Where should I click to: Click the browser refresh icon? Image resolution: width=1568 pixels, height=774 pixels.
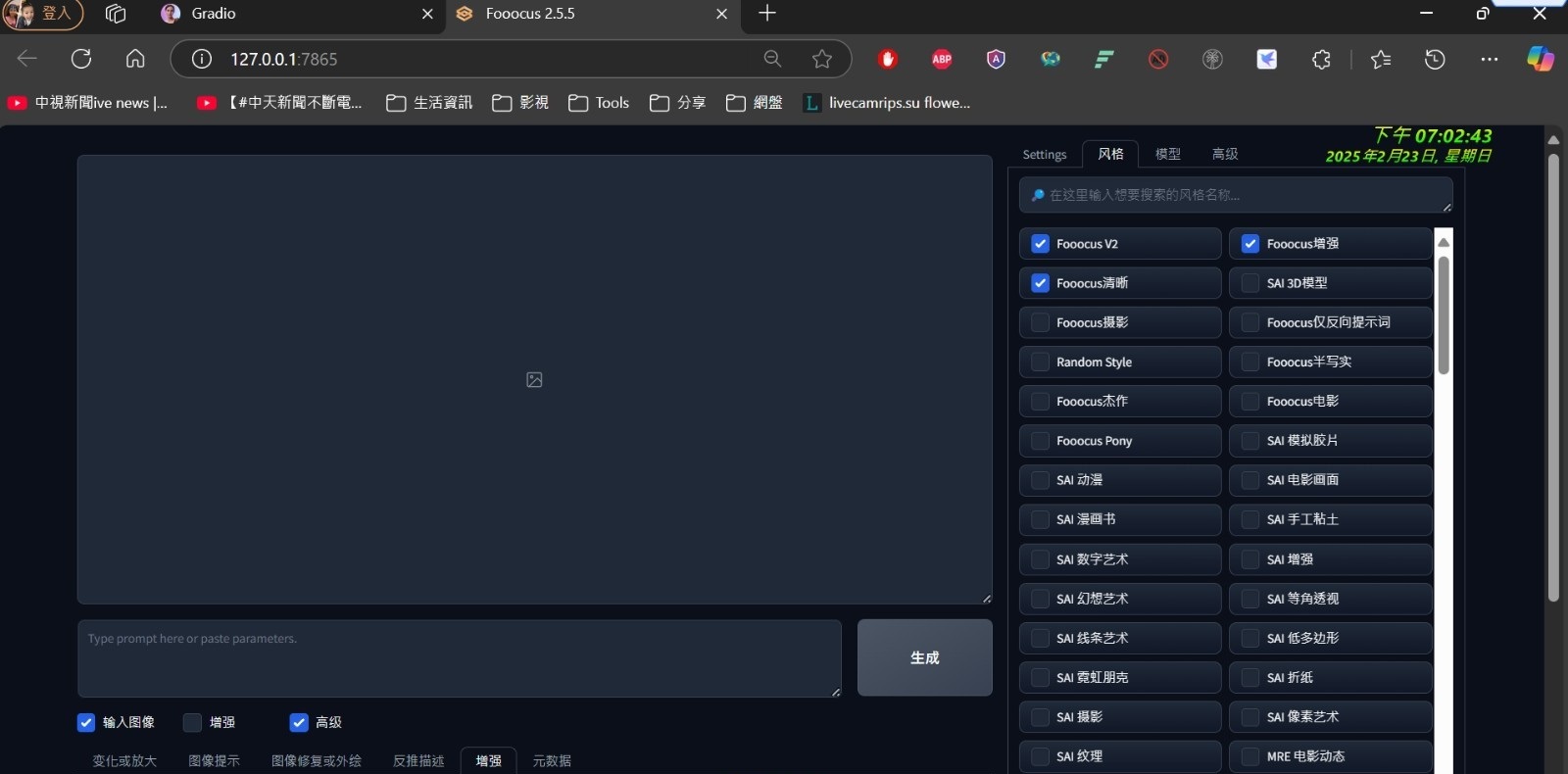click(81, 59)
